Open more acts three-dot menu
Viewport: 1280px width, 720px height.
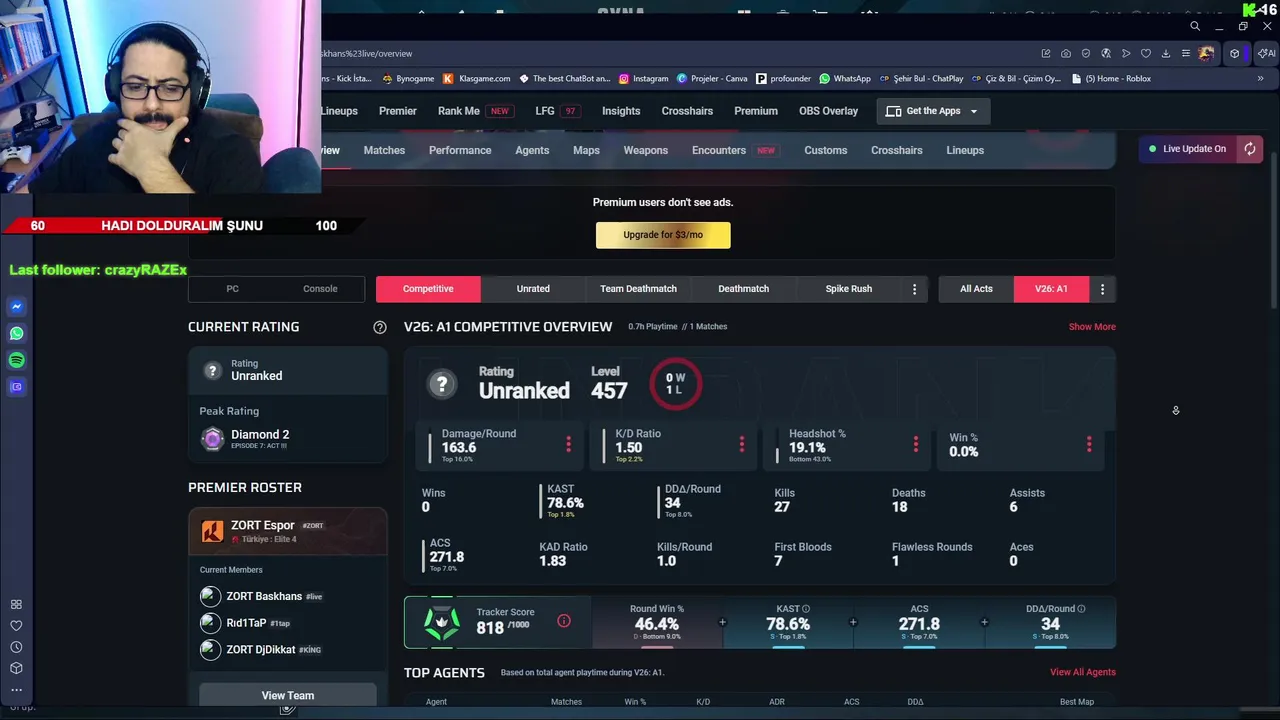point(1102,289)
